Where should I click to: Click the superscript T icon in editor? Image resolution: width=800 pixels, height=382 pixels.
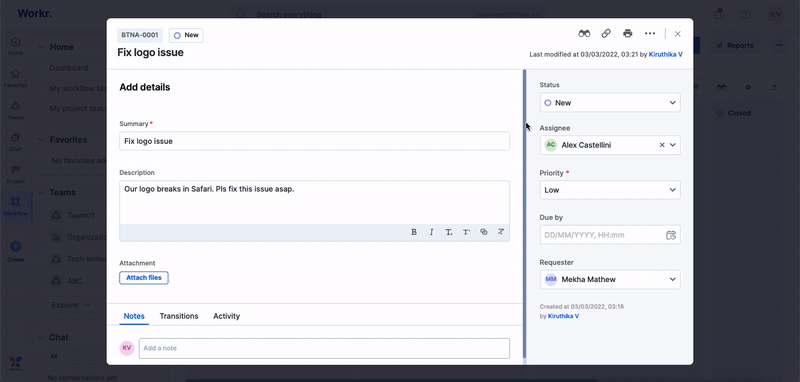click(466, 232)
